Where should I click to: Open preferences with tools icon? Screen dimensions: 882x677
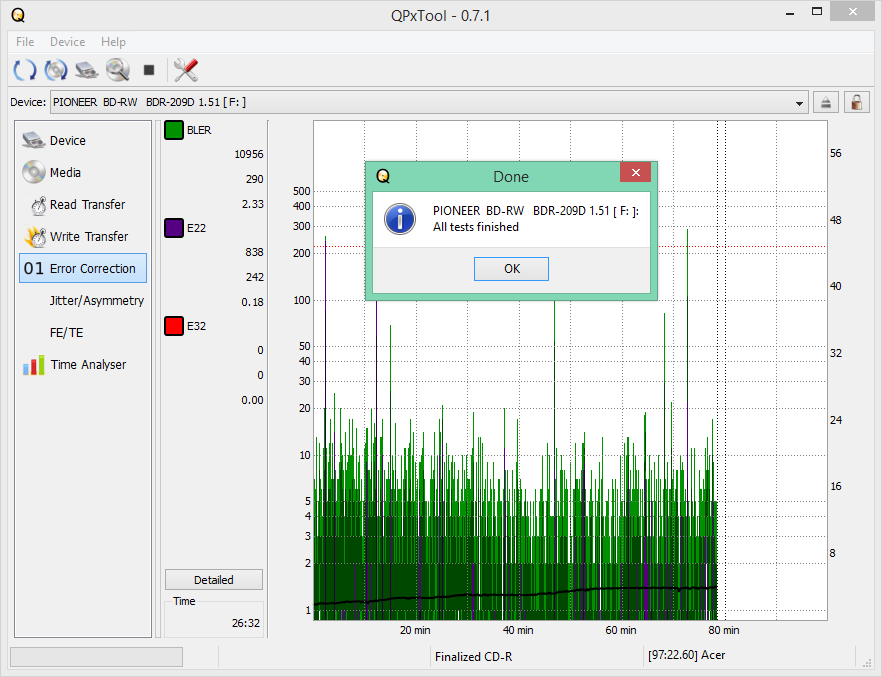186,70
